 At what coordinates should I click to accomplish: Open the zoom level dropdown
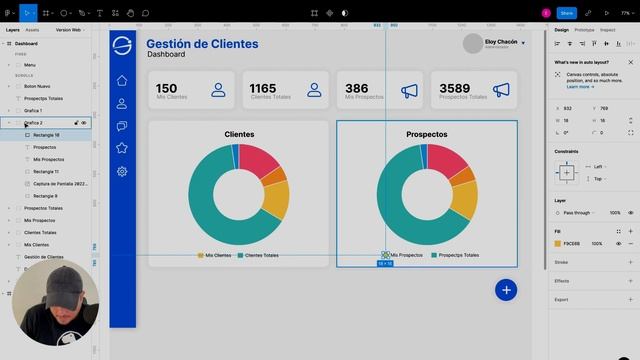[x=627, y=13]
